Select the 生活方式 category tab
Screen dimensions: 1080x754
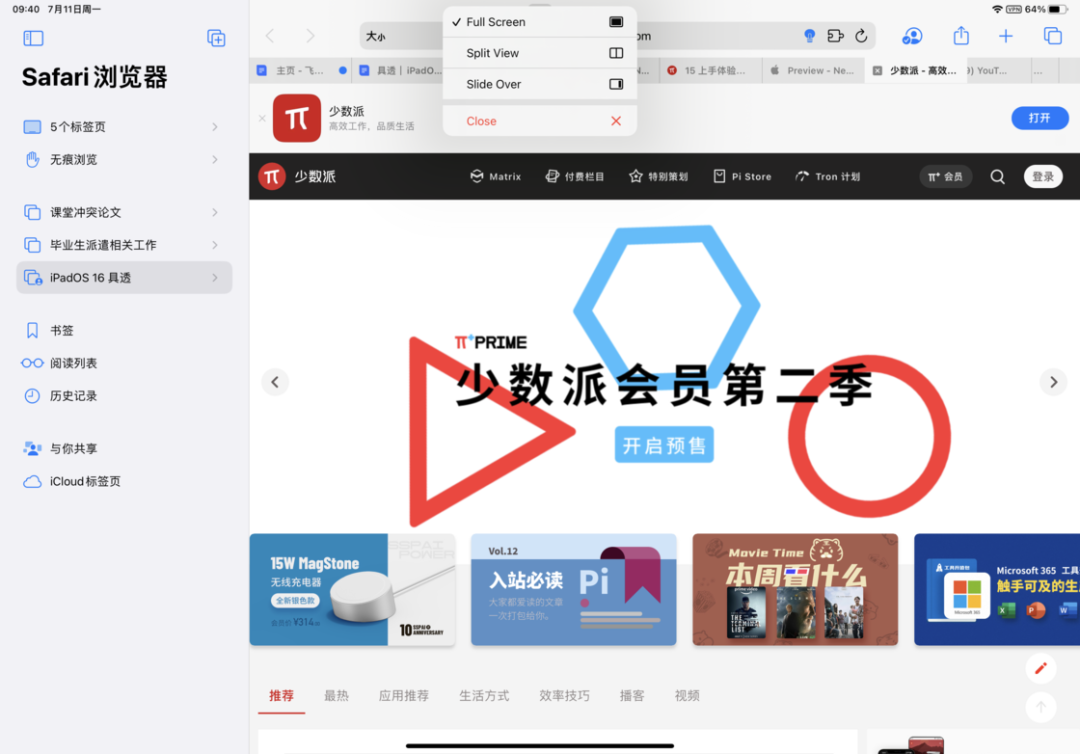[x=484, y=695]
